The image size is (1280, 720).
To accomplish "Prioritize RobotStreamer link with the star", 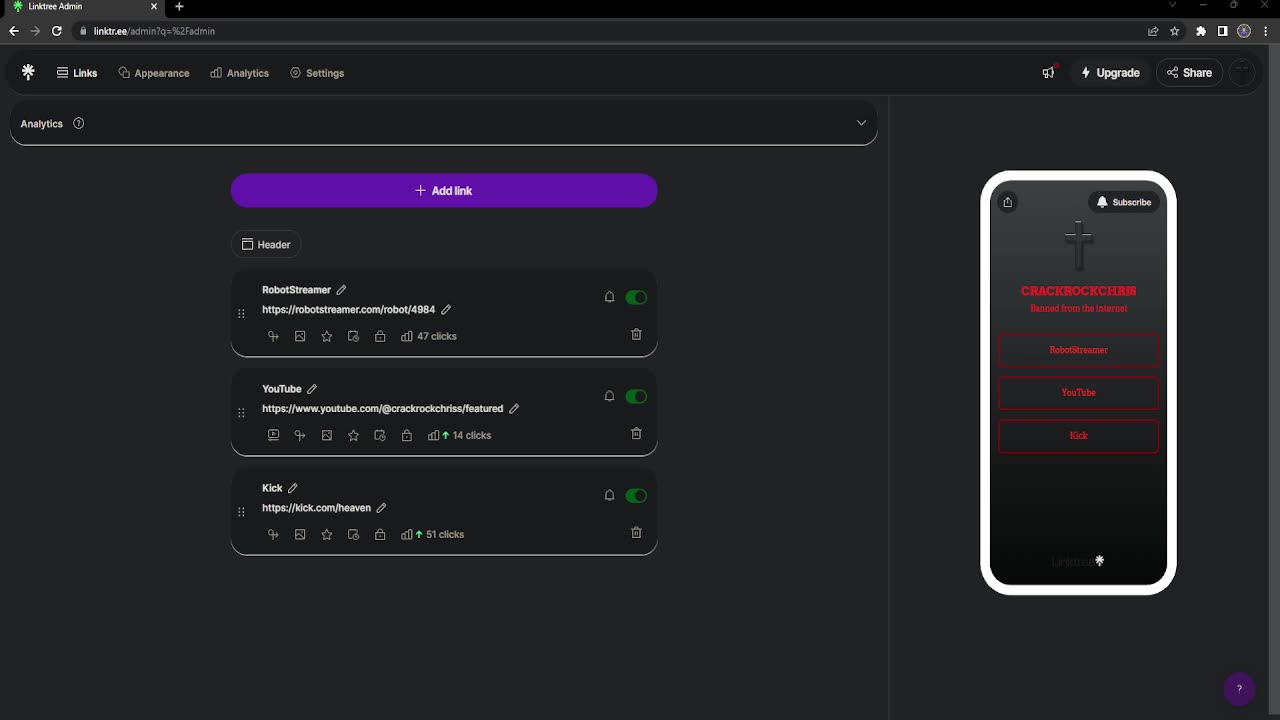I will (327, 336).
